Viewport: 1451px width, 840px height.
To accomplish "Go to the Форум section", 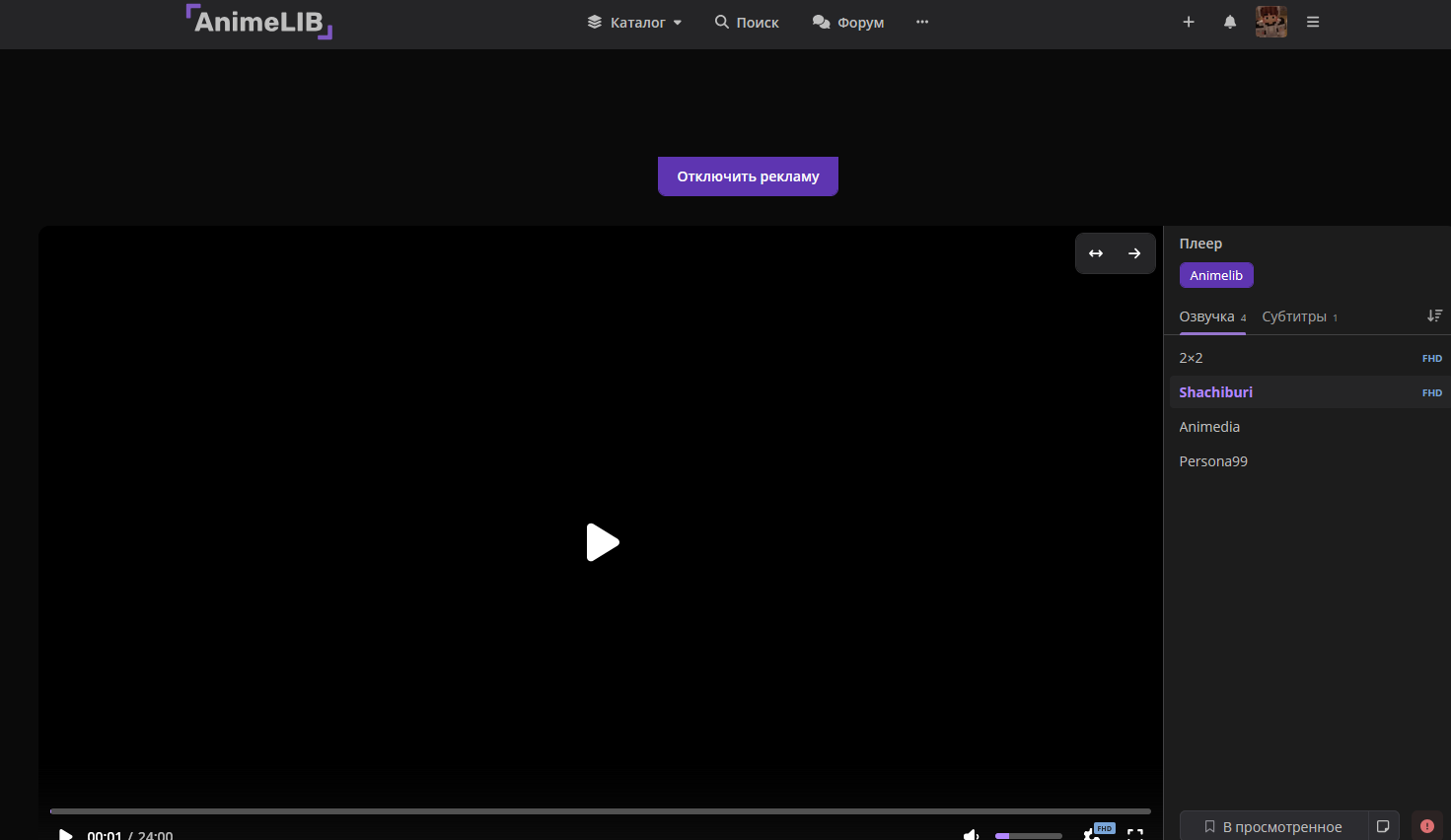I will tap(848, 22).
